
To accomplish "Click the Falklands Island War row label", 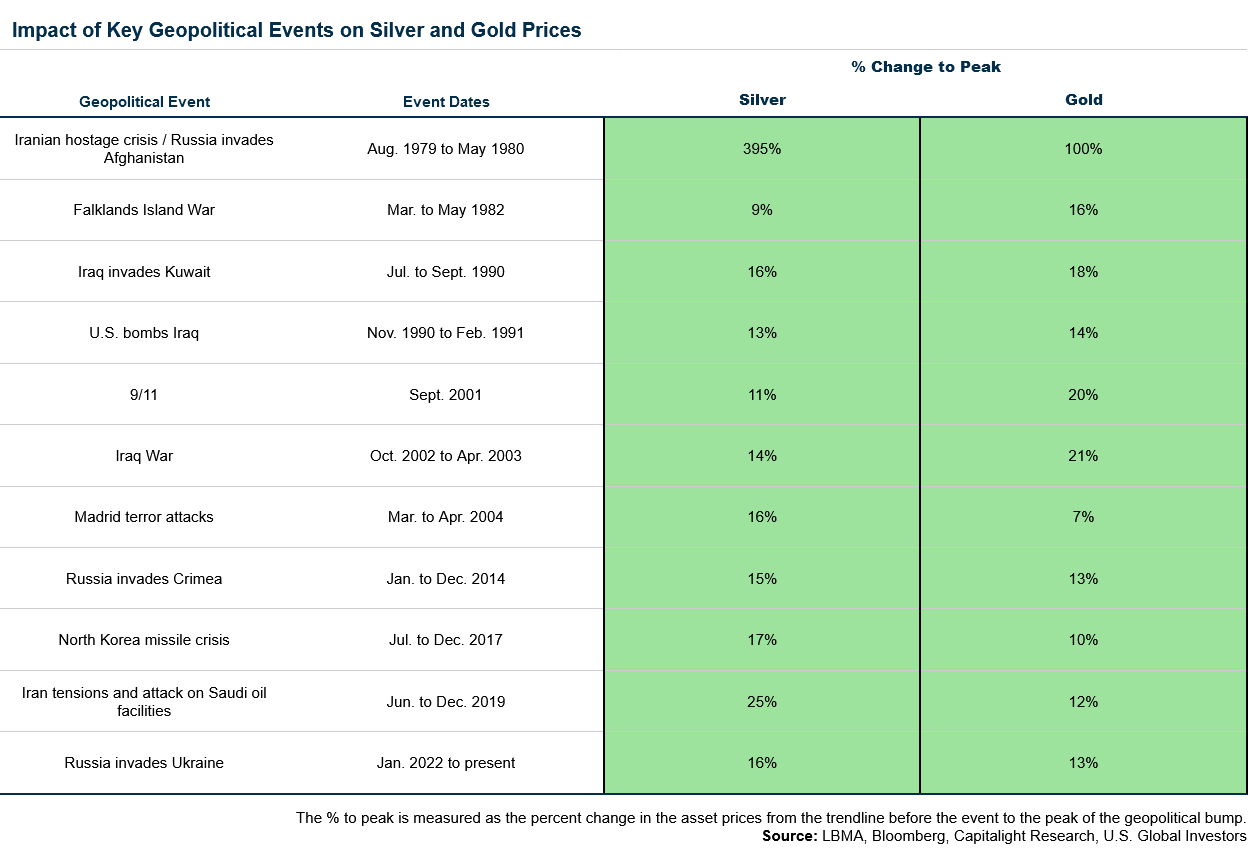I will click(144, 210).
